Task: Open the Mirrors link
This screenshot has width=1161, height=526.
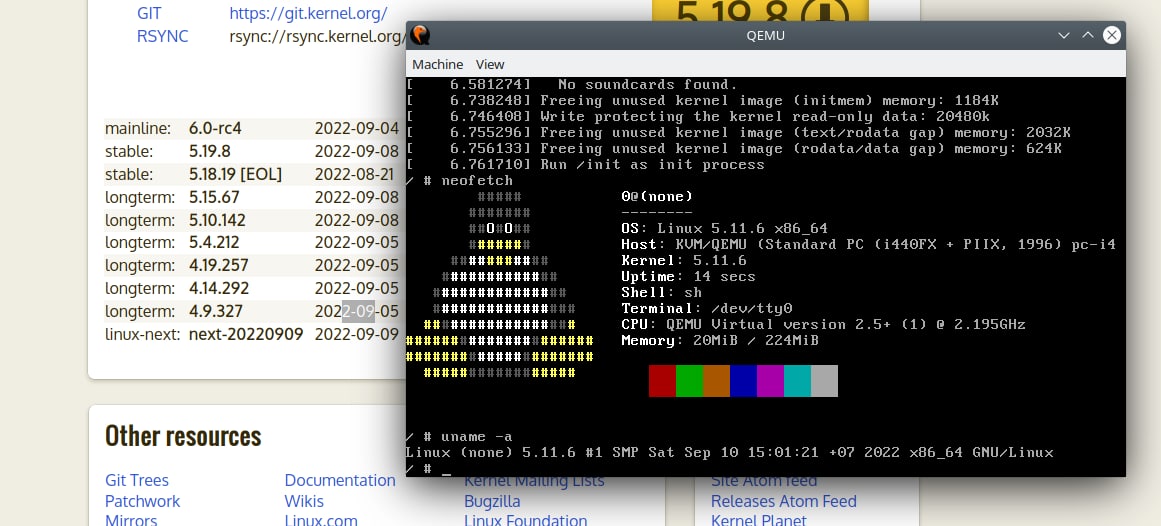Action: [x=131, y=520]
